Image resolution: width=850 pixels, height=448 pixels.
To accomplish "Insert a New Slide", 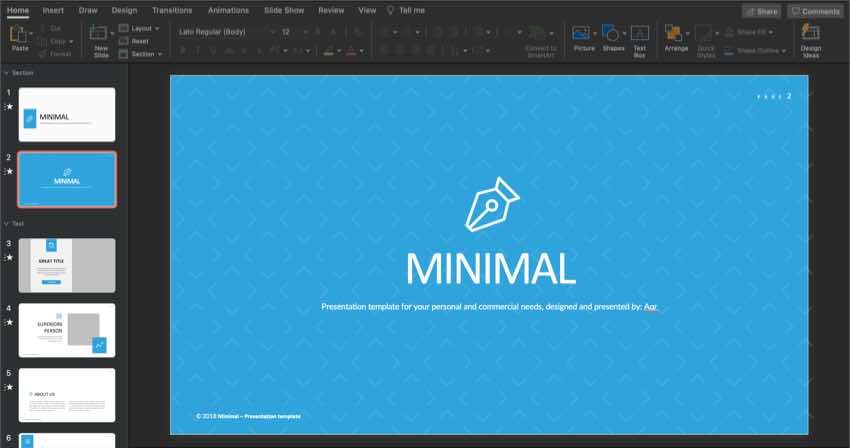I will pos(100,38).
